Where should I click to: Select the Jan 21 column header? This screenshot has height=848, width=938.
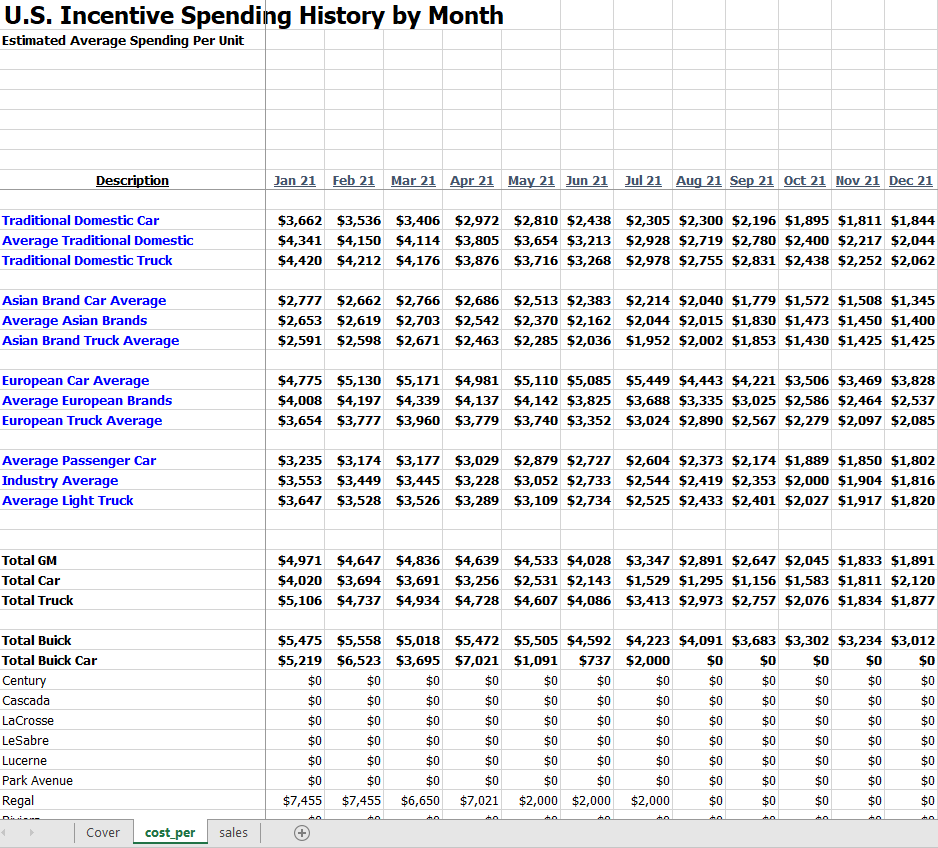[295, 180]
